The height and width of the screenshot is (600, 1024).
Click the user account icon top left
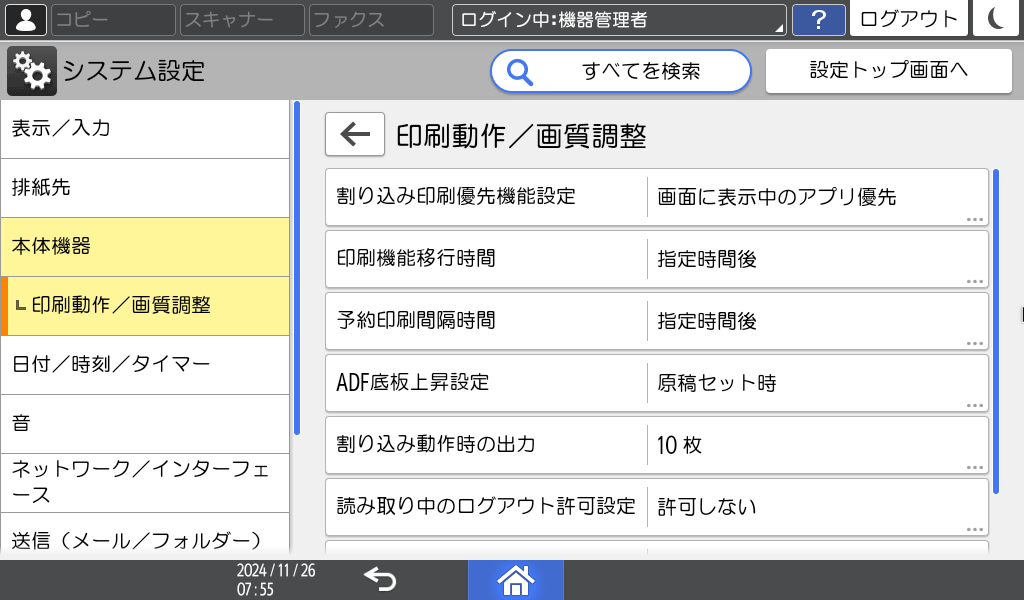[25, 19]
